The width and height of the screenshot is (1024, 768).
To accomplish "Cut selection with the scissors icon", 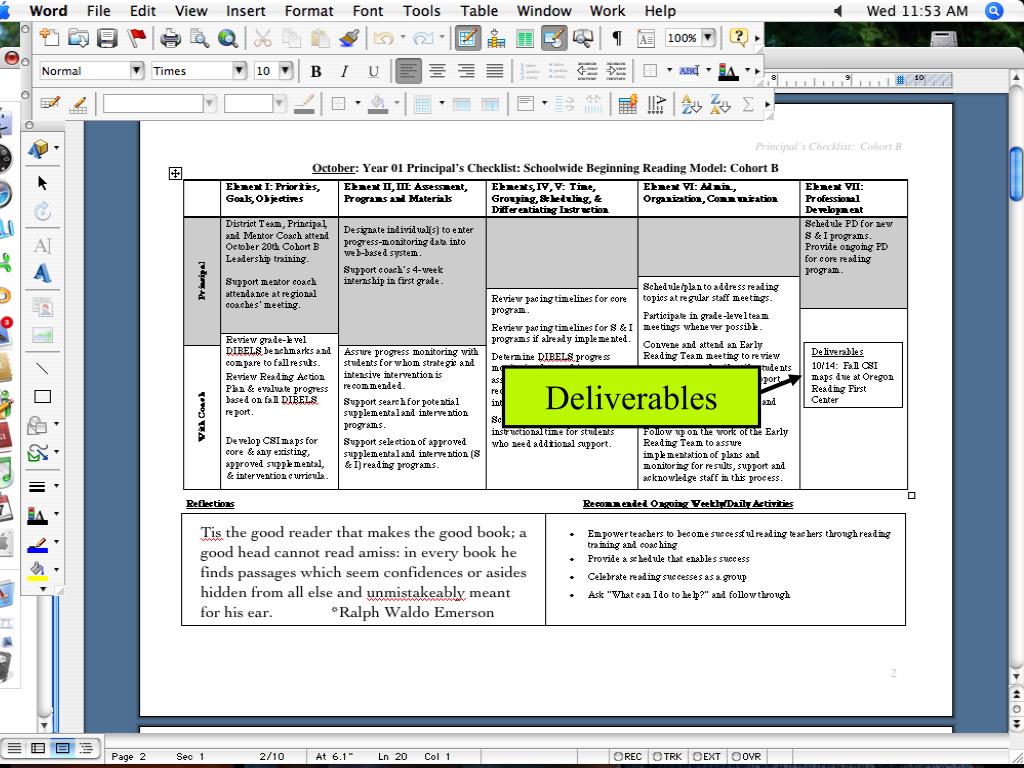I will (x=263, y=38).
